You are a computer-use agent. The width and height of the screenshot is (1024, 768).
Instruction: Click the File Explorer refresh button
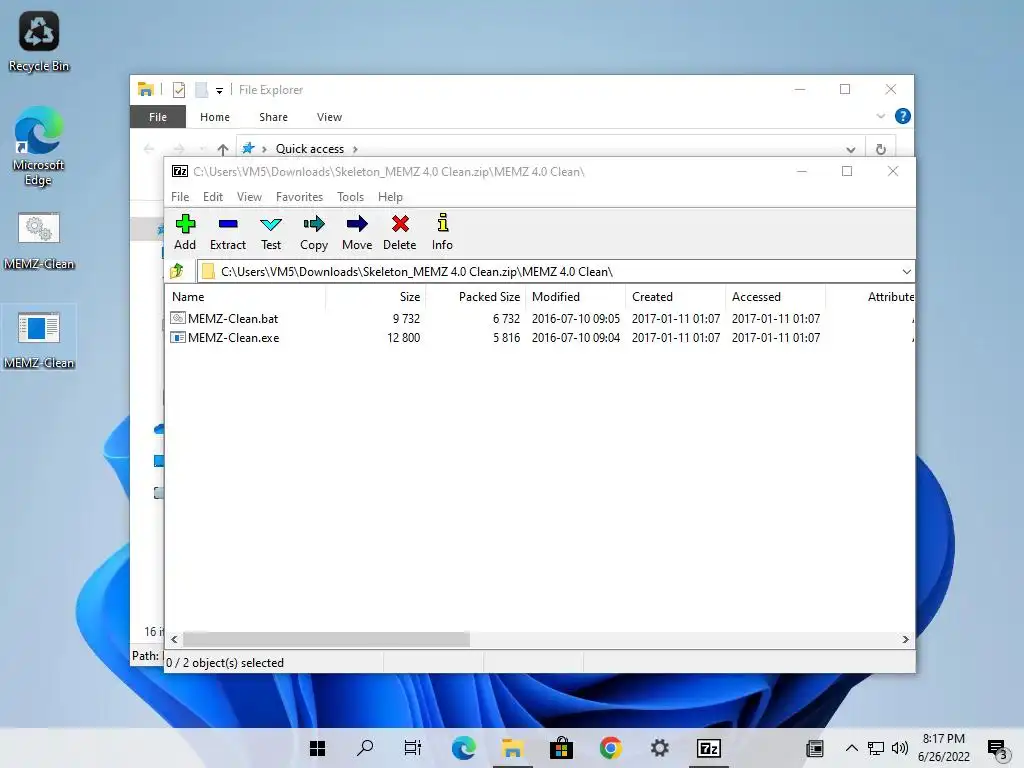tap(880, 149)
